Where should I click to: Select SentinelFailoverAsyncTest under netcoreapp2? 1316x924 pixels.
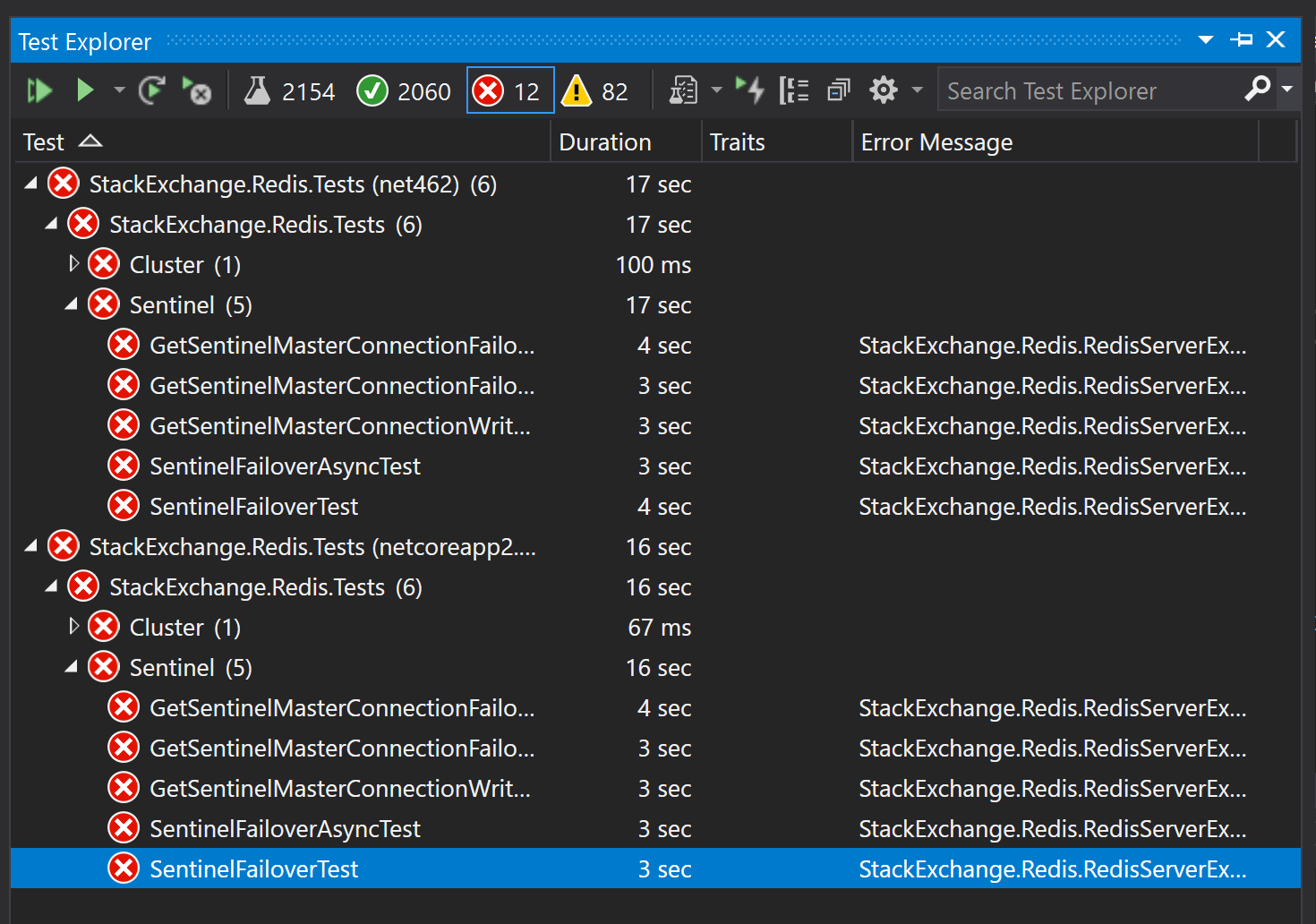655,829
